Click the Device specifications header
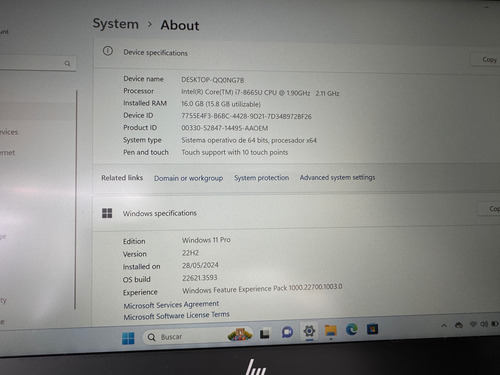500x375 pixels. coord(155,52)
